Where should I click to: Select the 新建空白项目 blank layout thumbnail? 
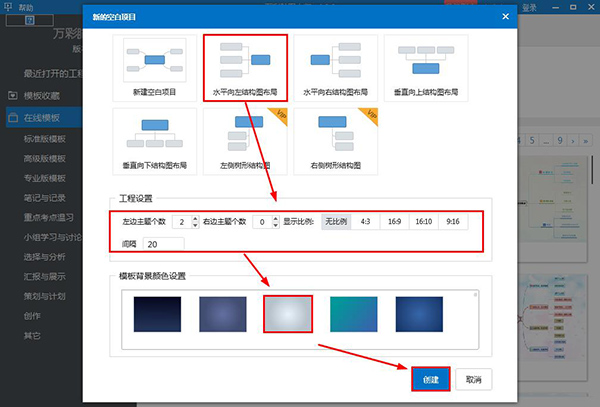[x=155, y=68]
